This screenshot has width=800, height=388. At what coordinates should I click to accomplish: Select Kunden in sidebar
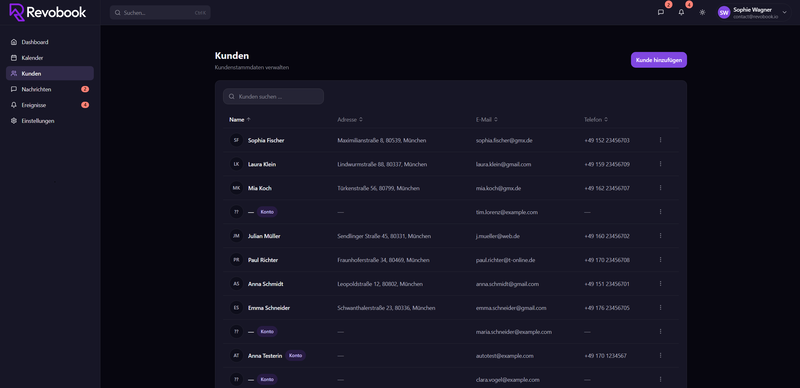[50, 74]
